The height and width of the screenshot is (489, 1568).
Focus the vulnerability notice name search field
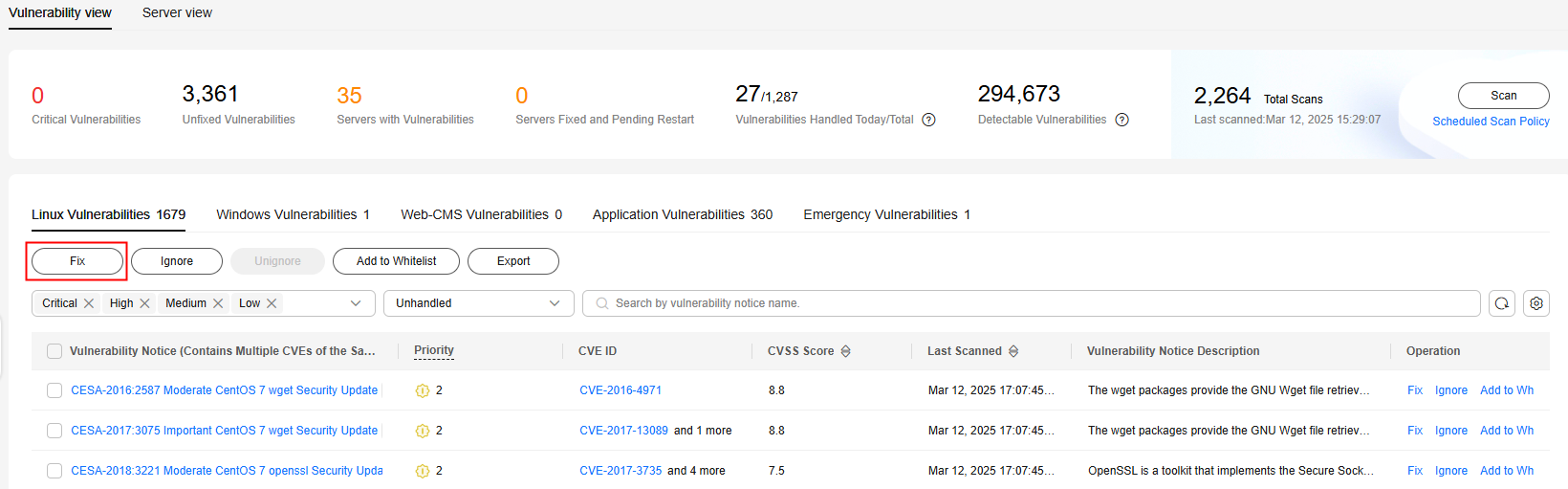pos(1032,303)
